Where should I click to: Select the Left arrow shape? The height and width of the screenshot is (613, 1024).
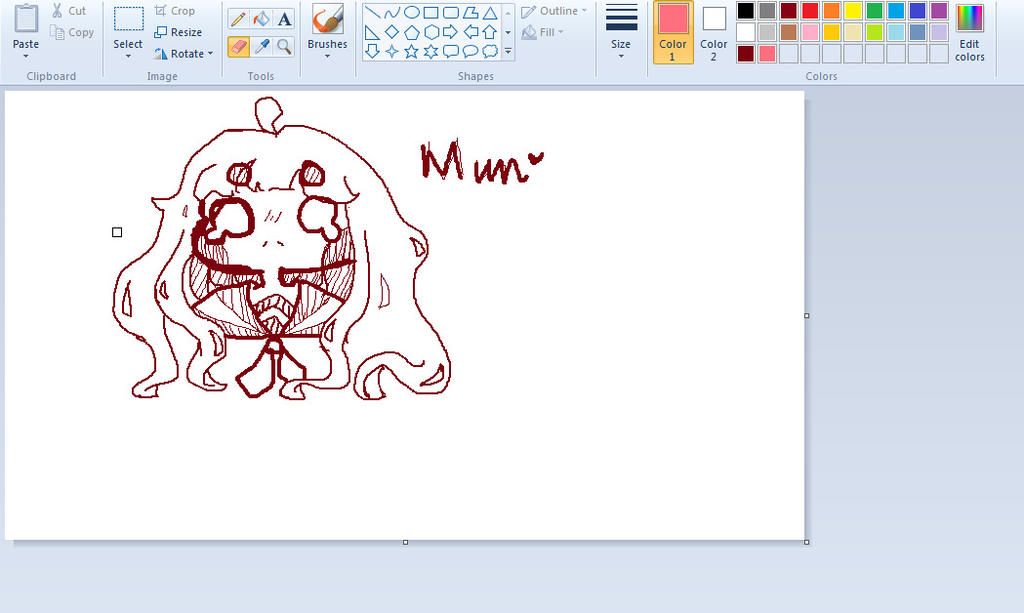(x=470, y=32)
